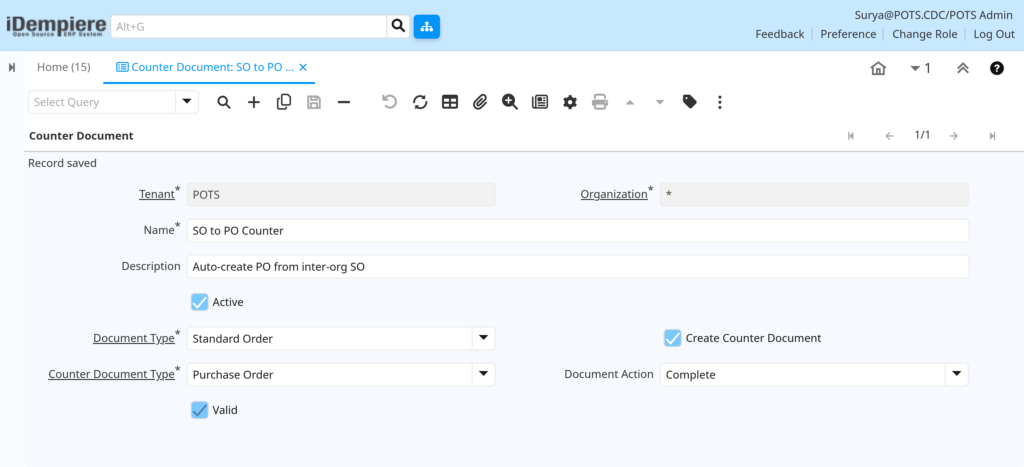Click the '1/1' record counter
The height and width of the screenshot is (467, 1024).
click(922, 135)
